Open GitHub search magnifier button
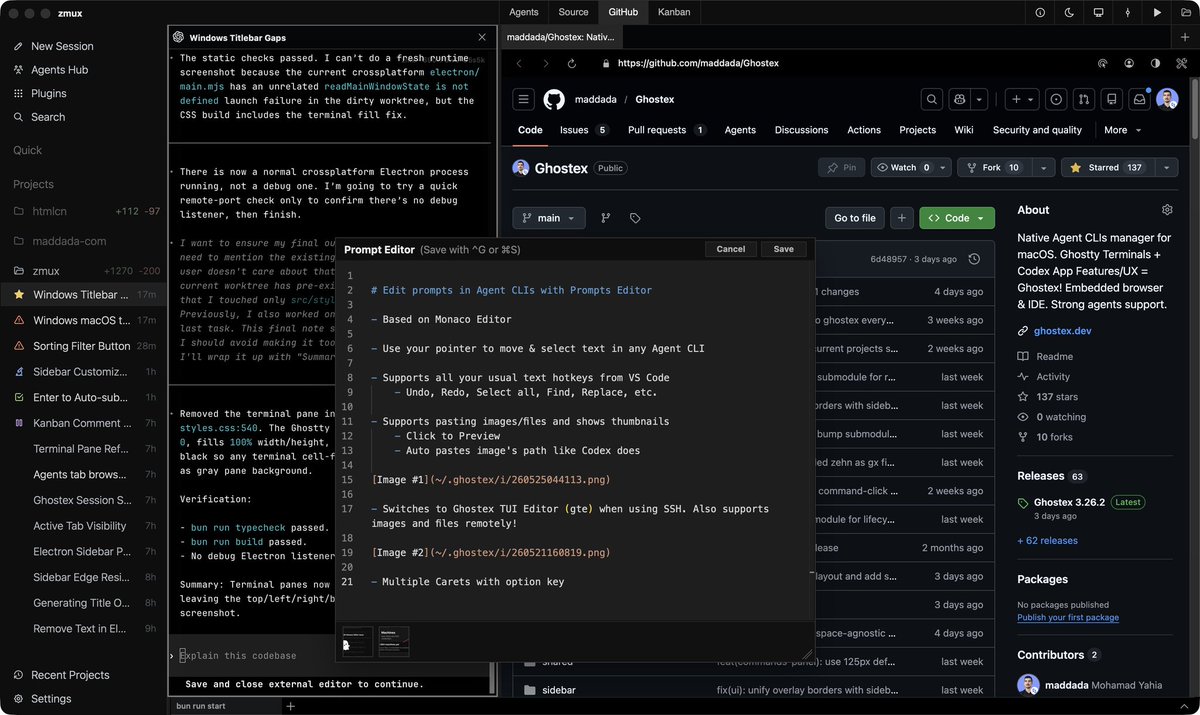Image resolution: width=1200 pixels, height=715 pixels. 932,99
